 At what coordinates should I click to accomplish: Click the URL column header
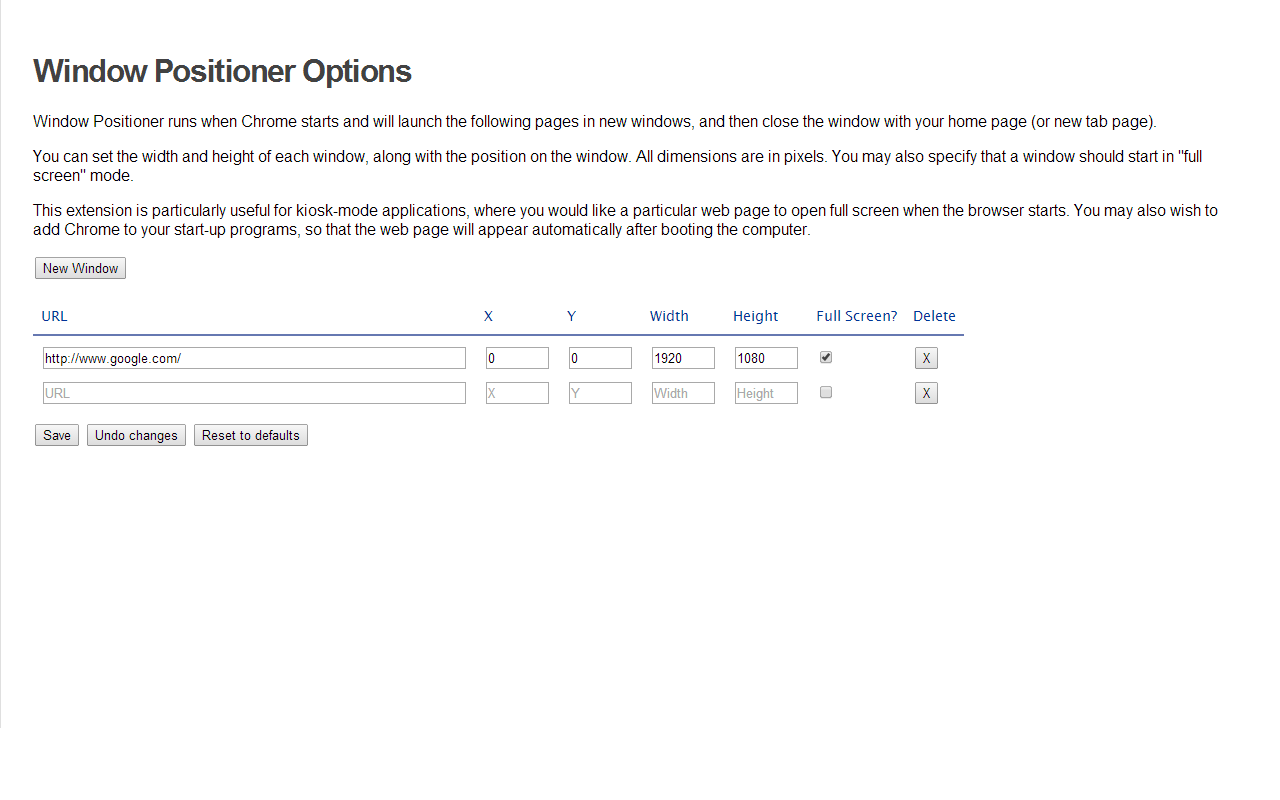54,316
